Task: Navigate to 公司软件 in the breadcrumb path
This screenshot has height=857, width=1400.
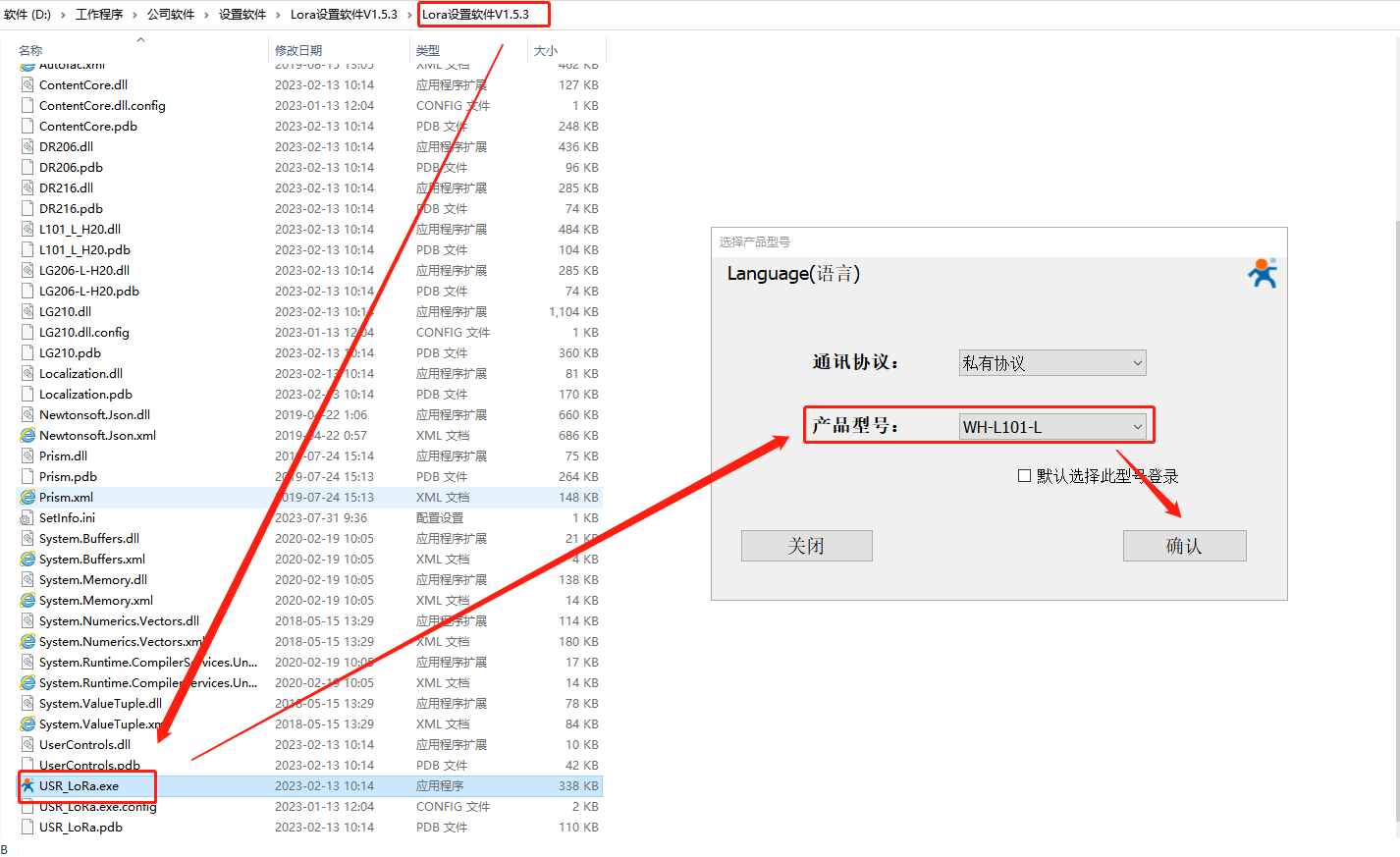Action: click(x=171, y=15)
